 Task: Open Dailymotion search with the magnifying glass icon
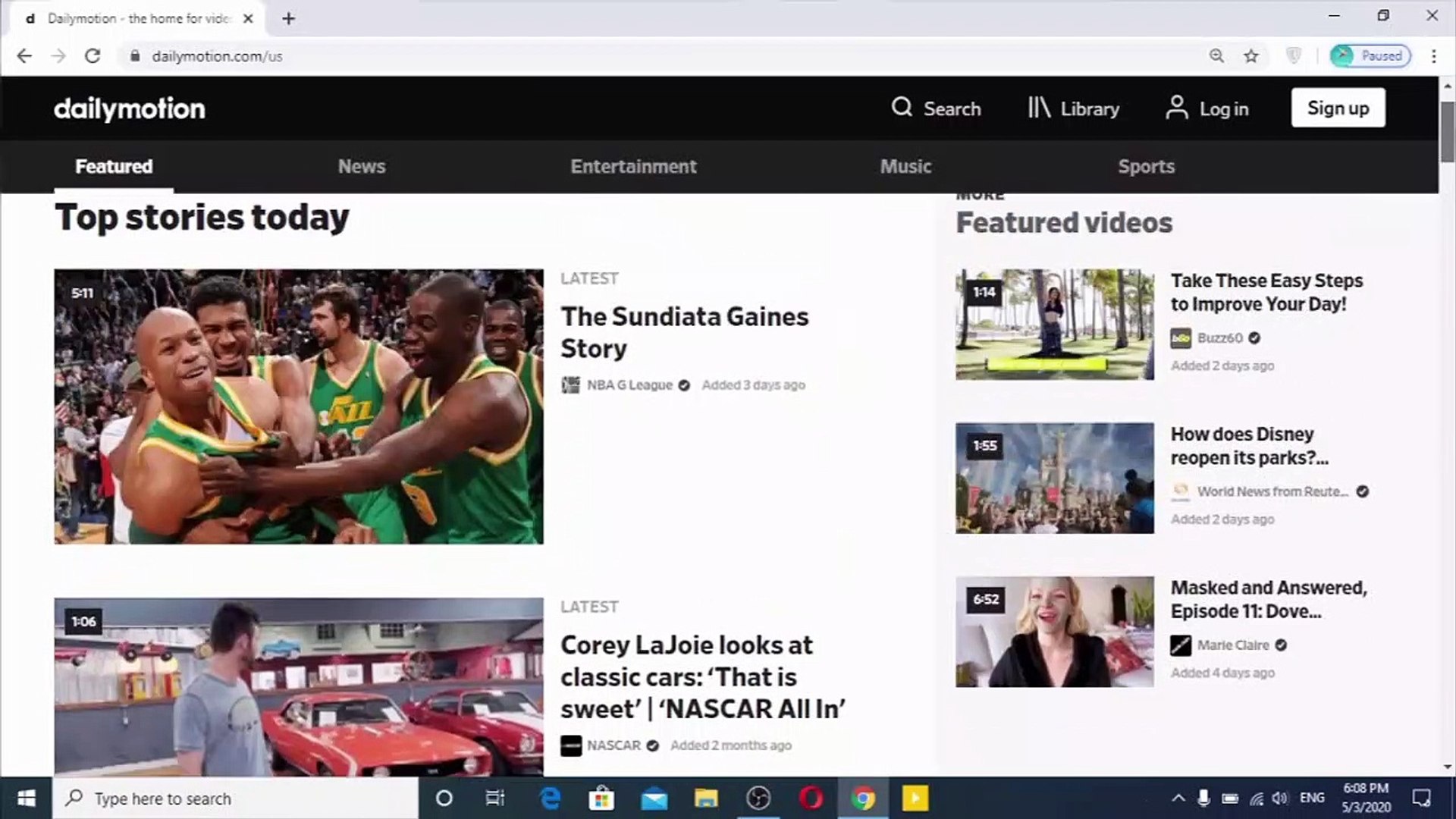pyautogui.click(x=936, y=108)
